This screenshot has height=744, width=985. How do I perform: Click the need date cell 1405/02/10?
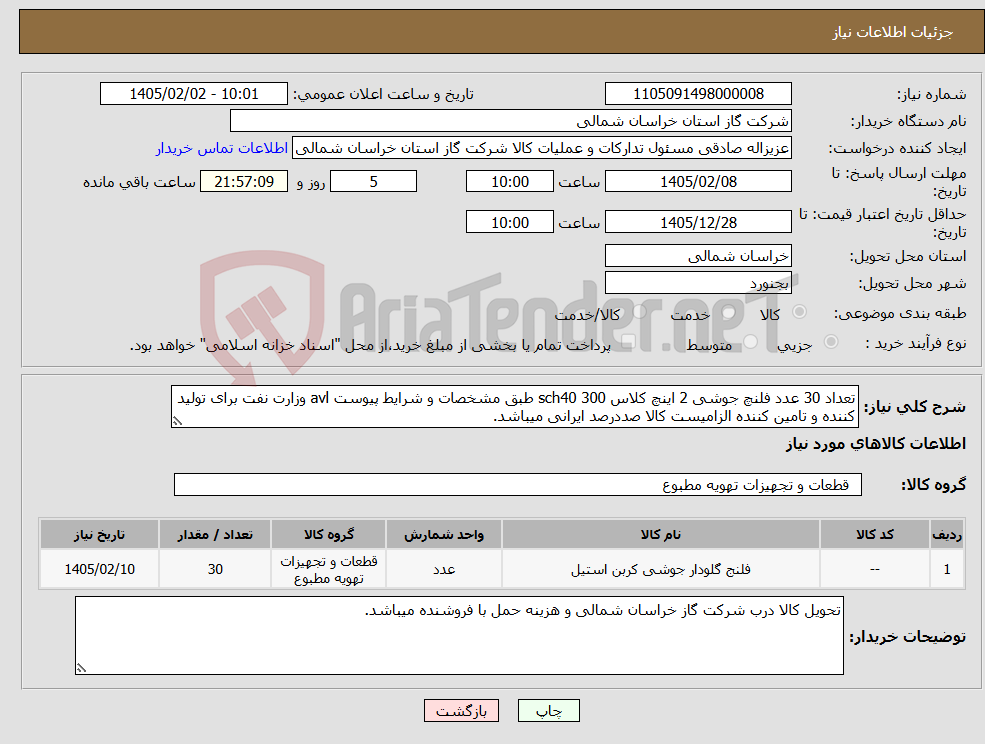pos(99,569)
